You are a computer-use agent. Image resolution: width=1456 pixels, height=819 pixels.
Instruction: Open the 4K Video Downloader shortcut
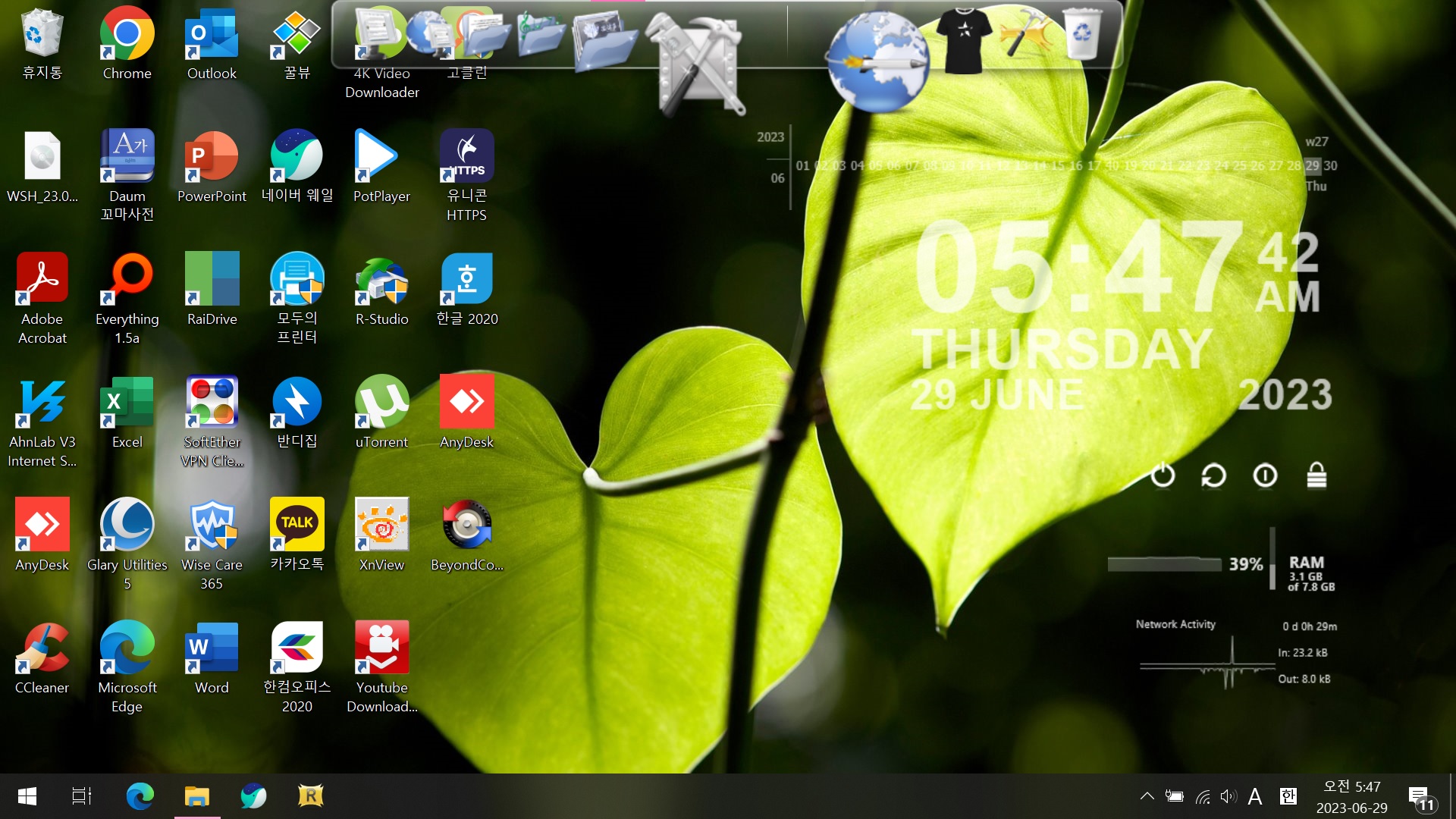(x=381, y=53)
